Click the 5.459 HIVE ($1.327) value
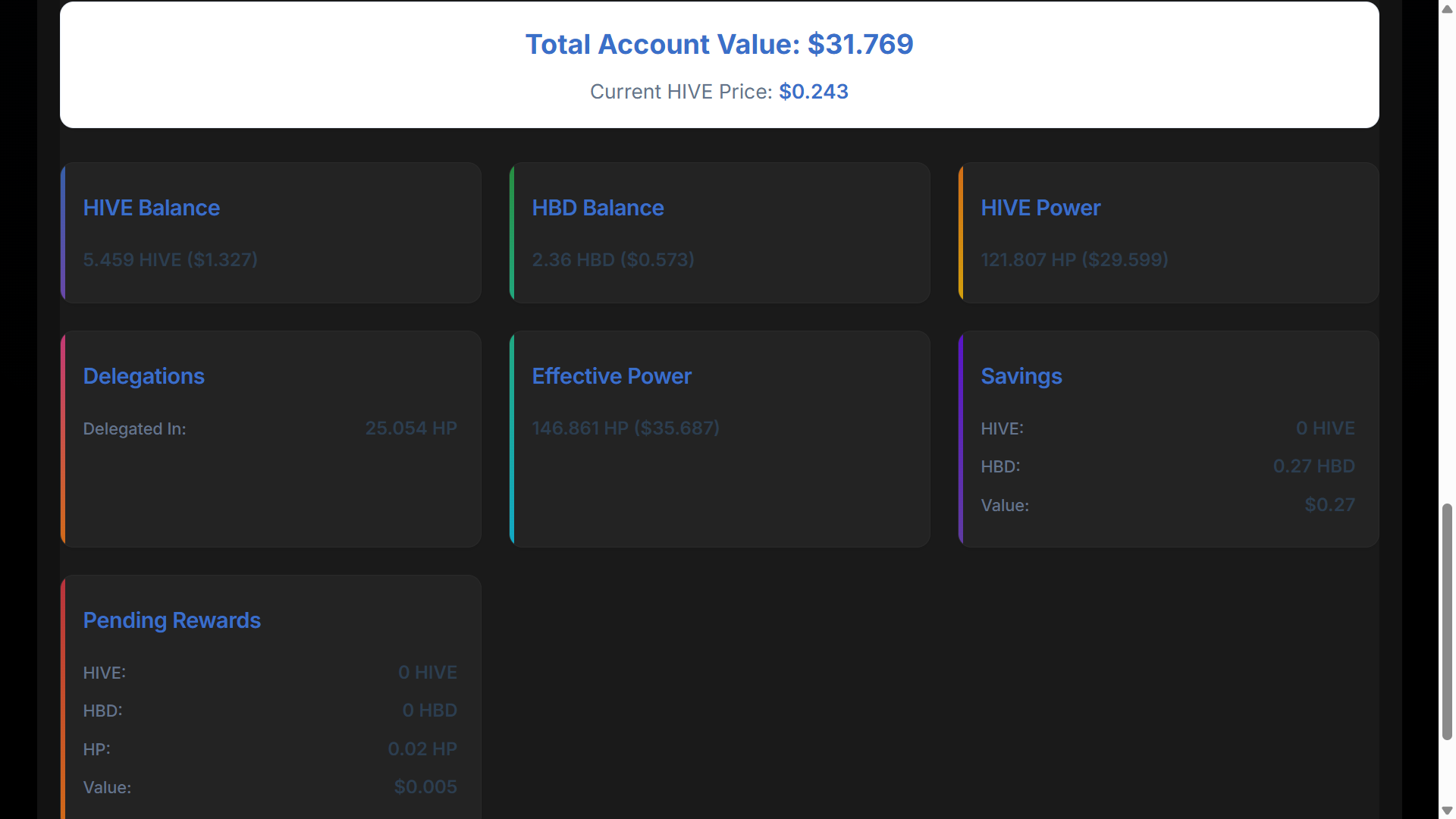This screenshot has height=819, width=1456. click(x=171, y=259)
